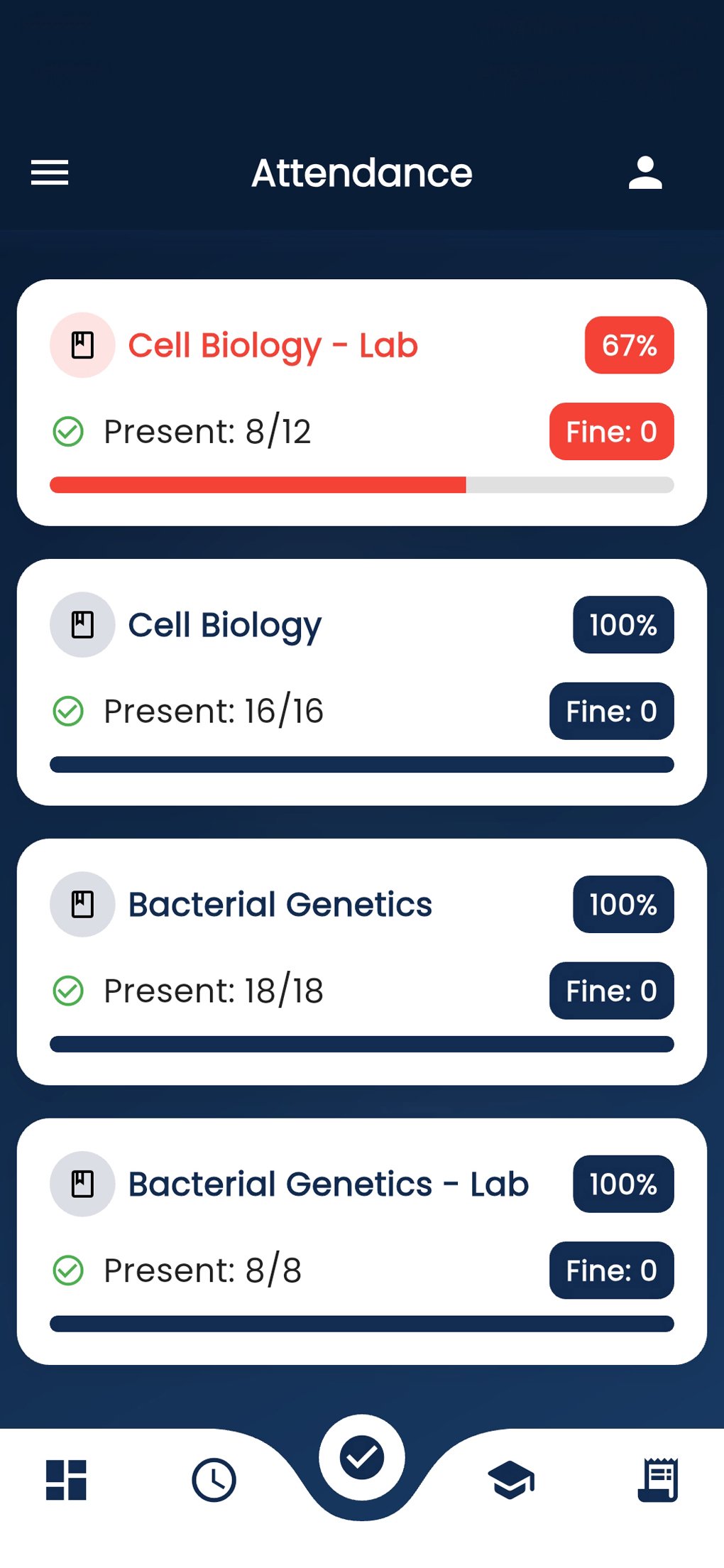Click the Bacterial Genetics - Lab book icon
The width and height of the screenshot is (724, 1568).
[x=82, y=1184]
